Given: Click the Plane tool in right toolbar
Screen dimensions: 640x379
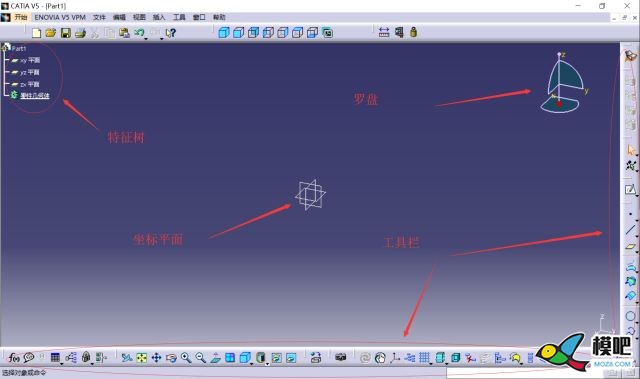Looking at the screenshot, I should [631, 247].
